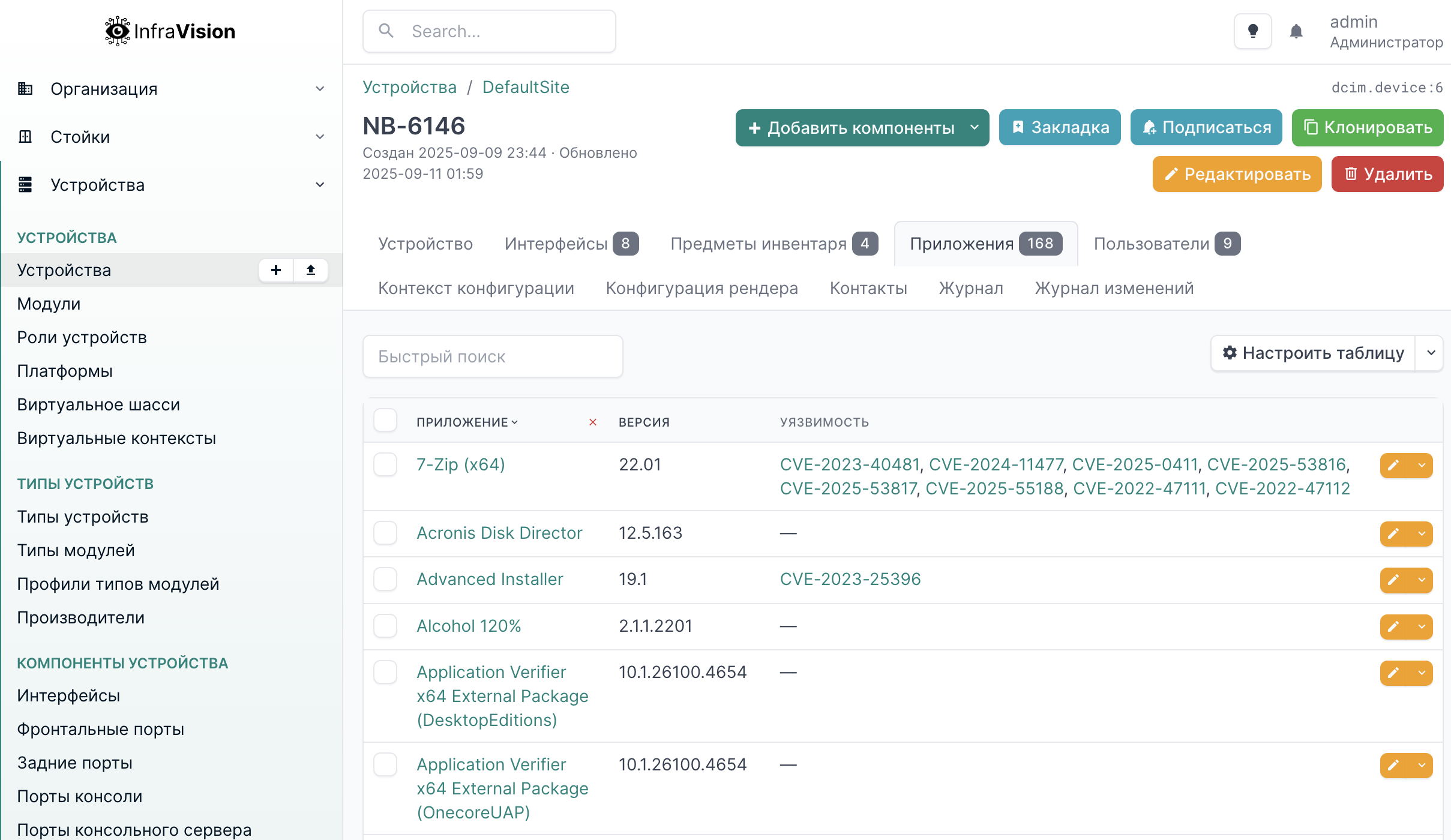The width and height of the screenshot is (1451, 840).
Task: Open dropdown arrow next to Настроить таблицу
Action: coord(1431,353)
